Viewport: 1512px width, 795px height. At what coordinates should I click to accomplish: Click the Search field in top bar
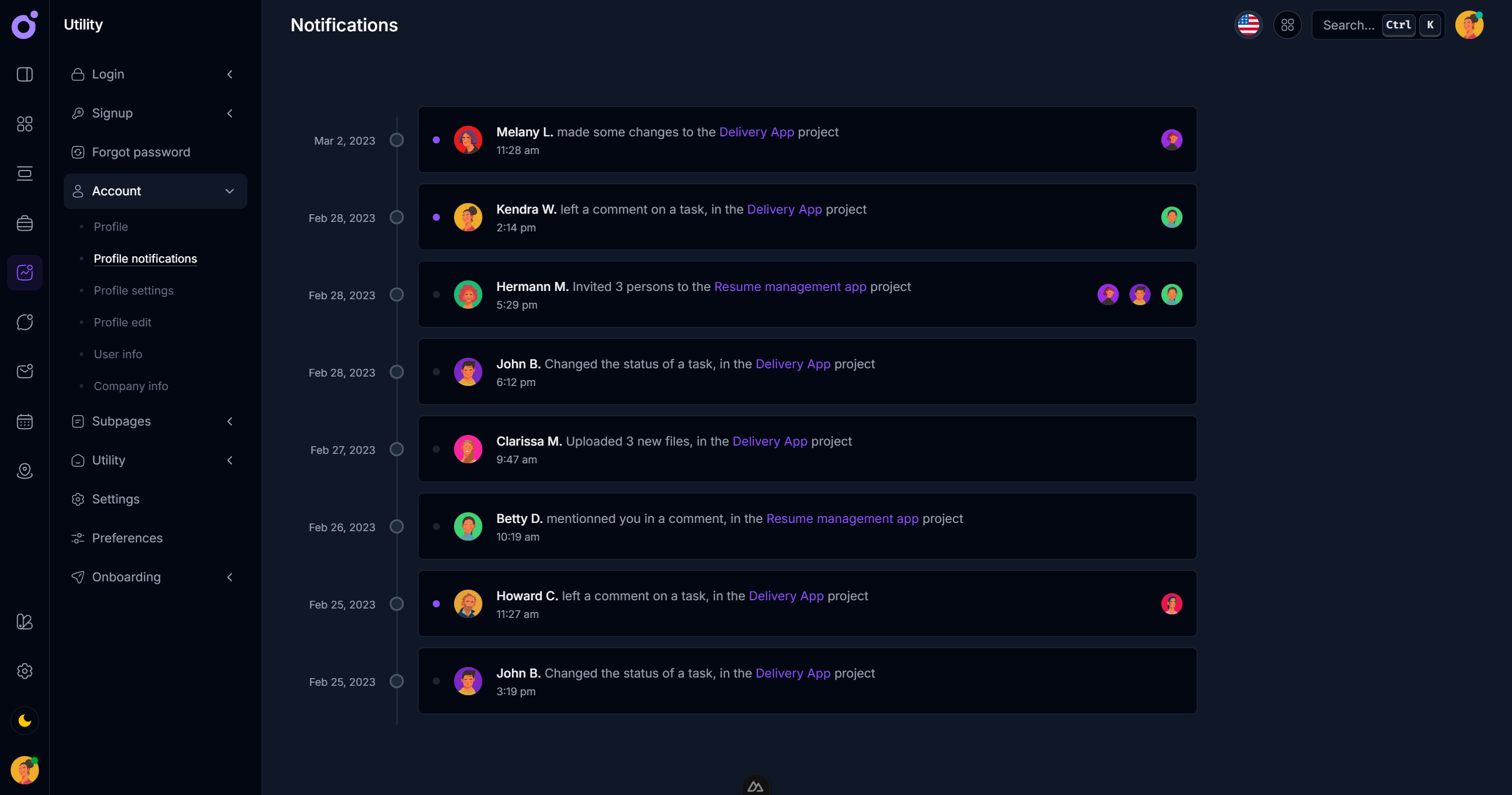pyautogui.click(x=1348, y=25)
